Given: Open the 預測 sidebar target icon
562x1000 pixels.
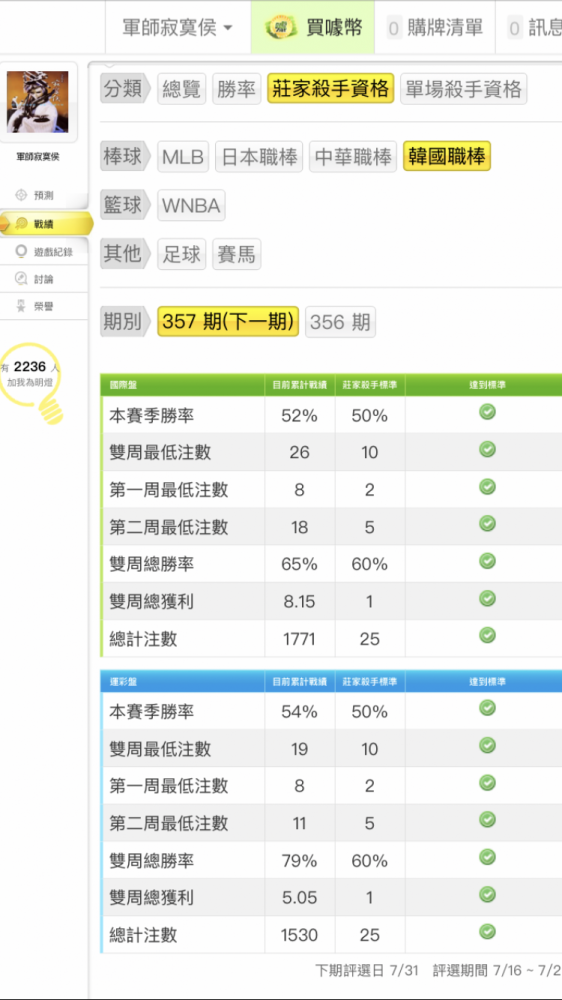Looking at the screenshot, I should click(x=21, y=195).
